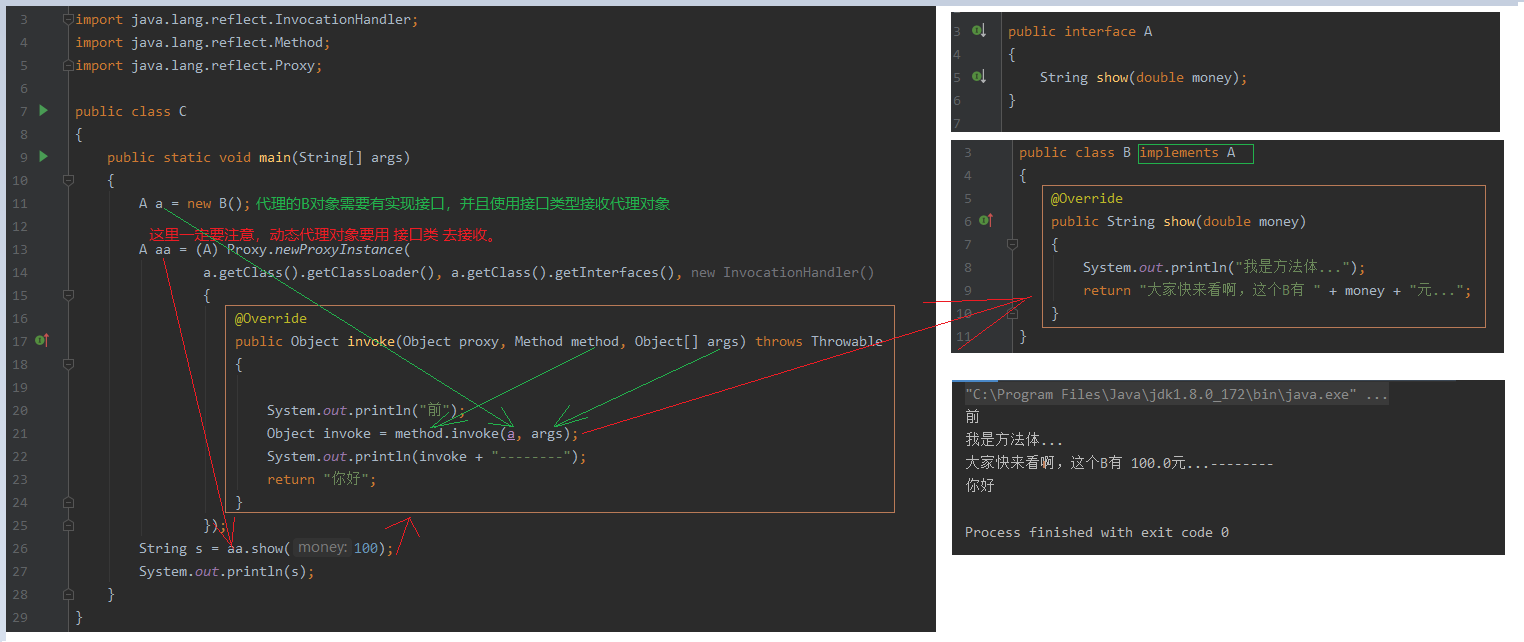Screen dimensions: 1524x642
Task: Place cursor on InvocationHandler import line
Action: pyautogui.click(x=247, y=19)
